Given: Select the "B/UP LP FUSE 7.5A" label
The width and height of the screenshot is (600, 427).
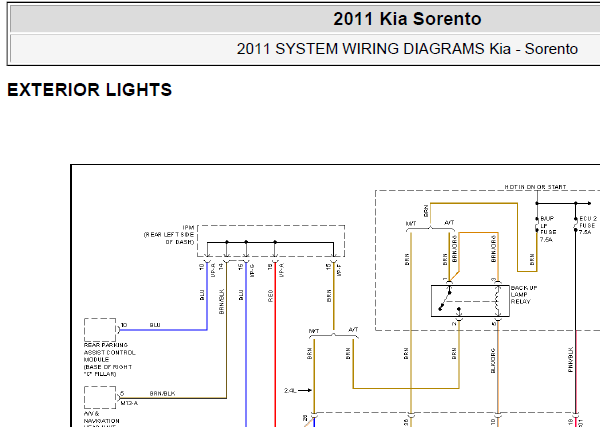Looking at the screenshot, I should (548, 229).
